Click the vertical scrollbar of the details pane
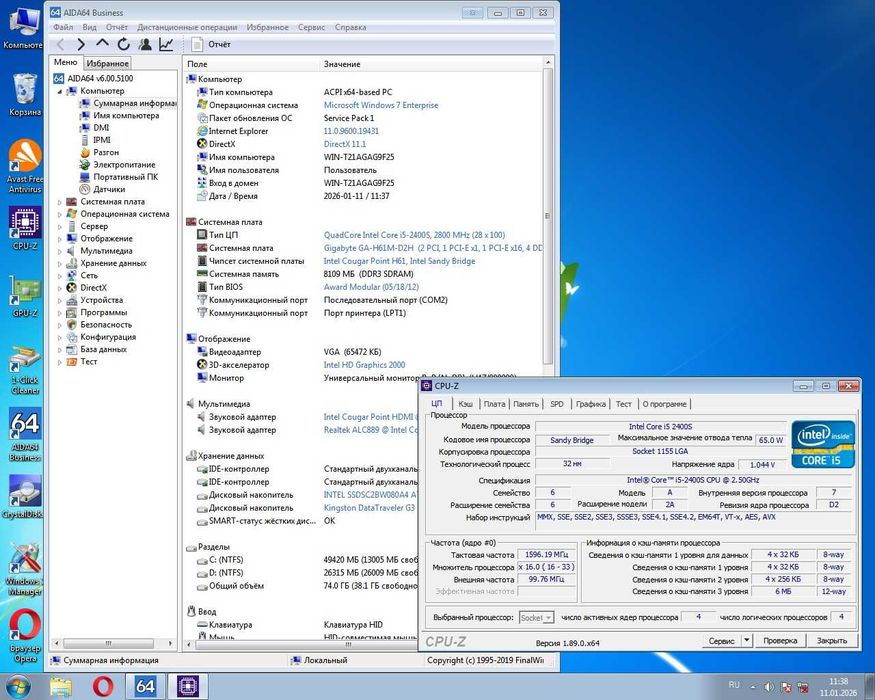Viewport: 875px width, 700px height. click(x=547, y=215)
